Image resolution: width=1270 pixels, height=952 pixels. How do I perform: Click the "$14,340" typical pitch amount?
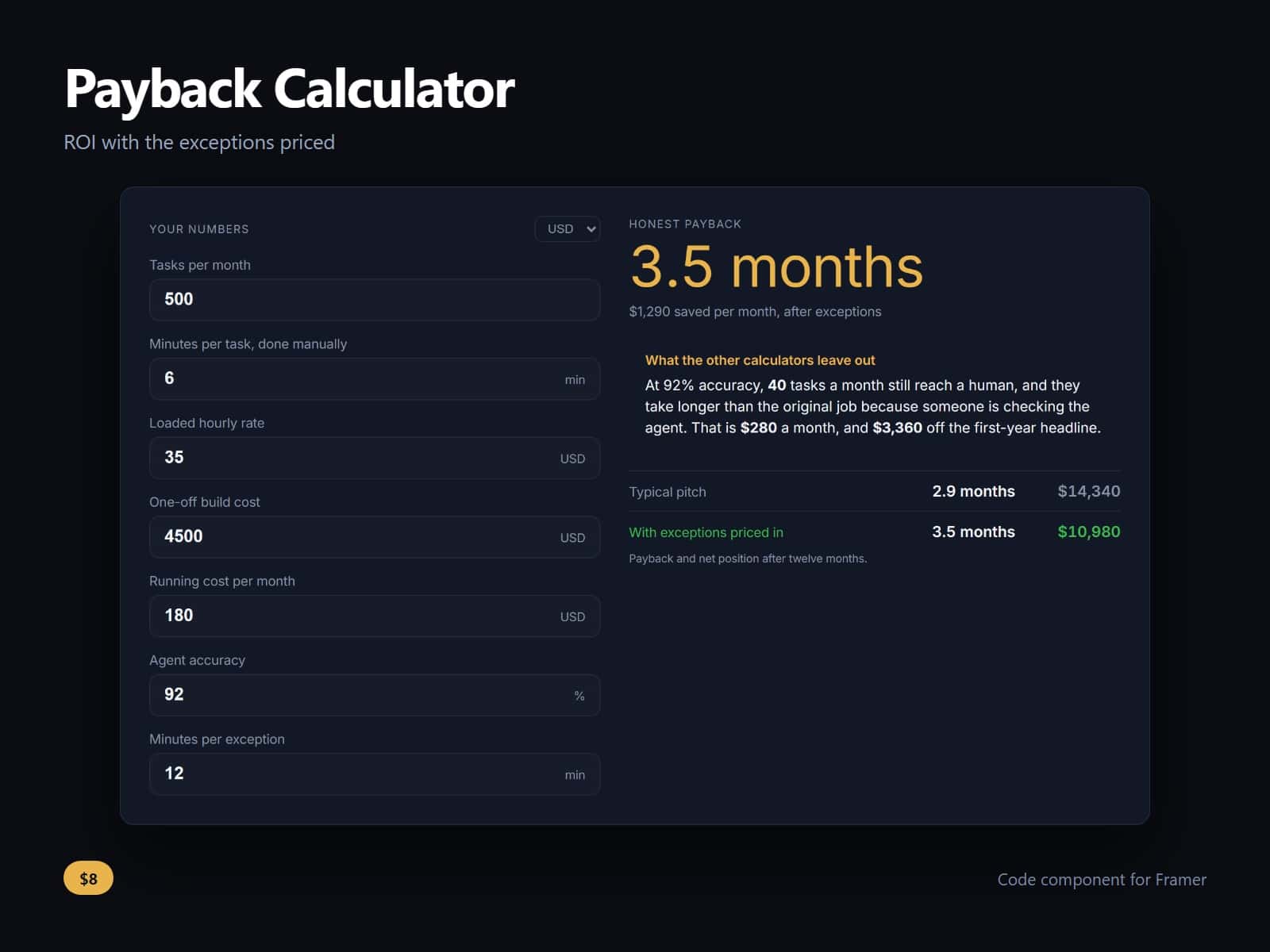[x=1088, y=491]
